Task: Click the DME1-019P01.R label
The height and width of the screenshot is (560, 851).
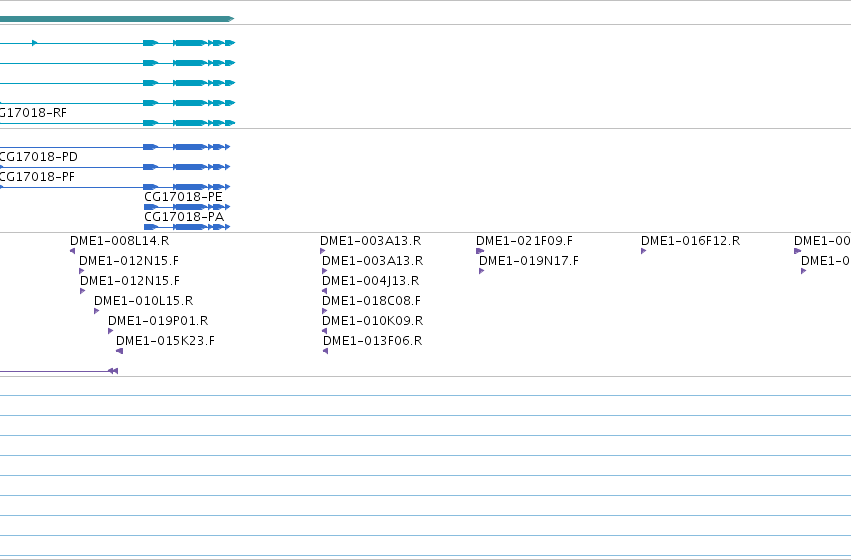Action: pyautogui.click(x=158, y=321)
